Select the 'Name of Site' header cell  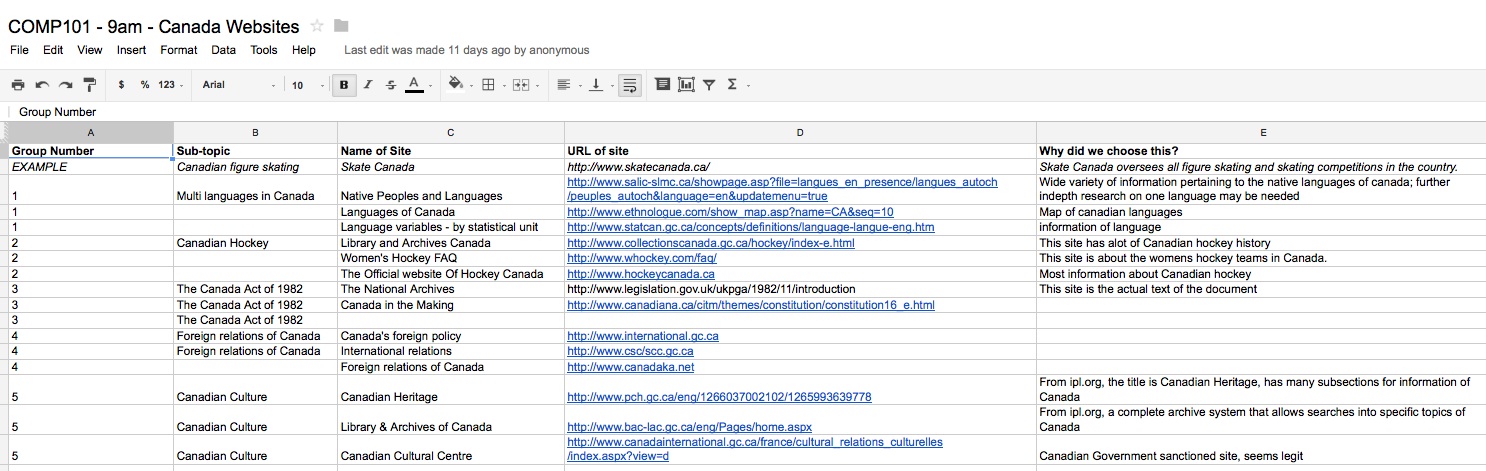[x=451, y=151]
